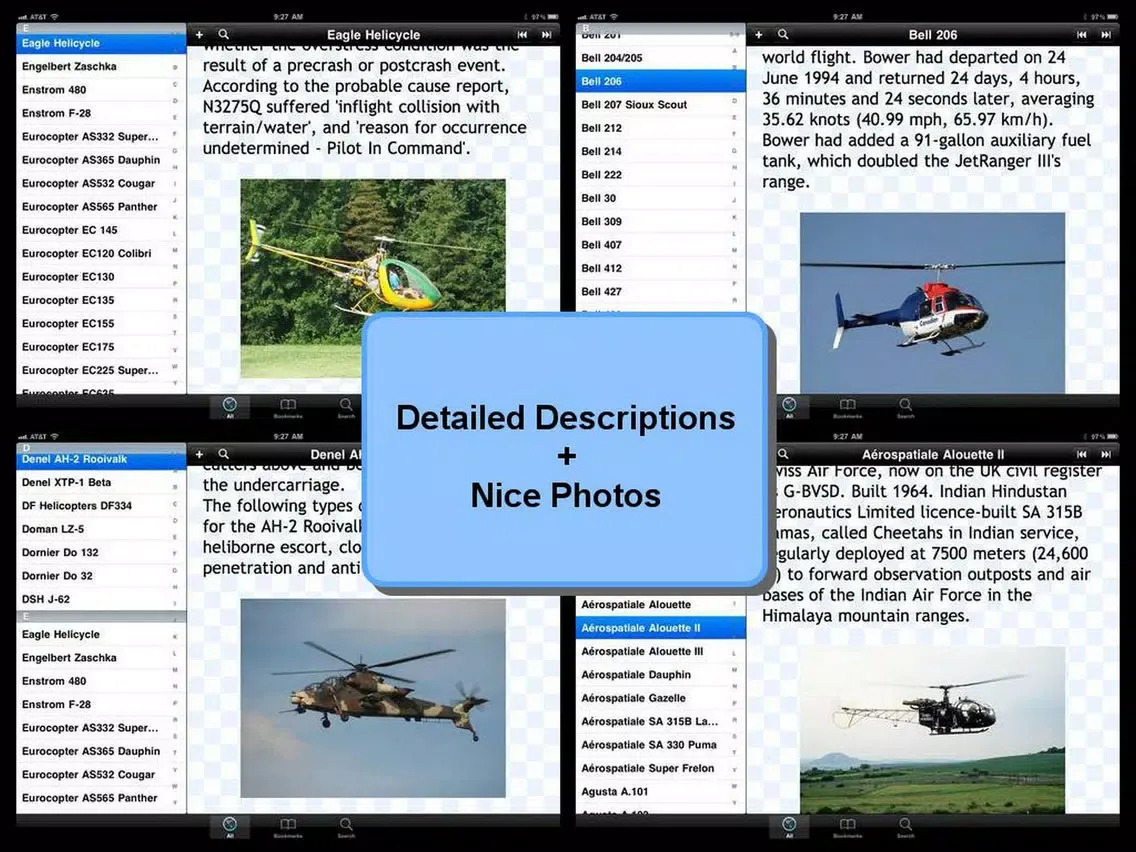Tap the camouflaged Rooivalk helicopter photo
The width and height of the screenshot is (1136, 852).
point(373,698)
